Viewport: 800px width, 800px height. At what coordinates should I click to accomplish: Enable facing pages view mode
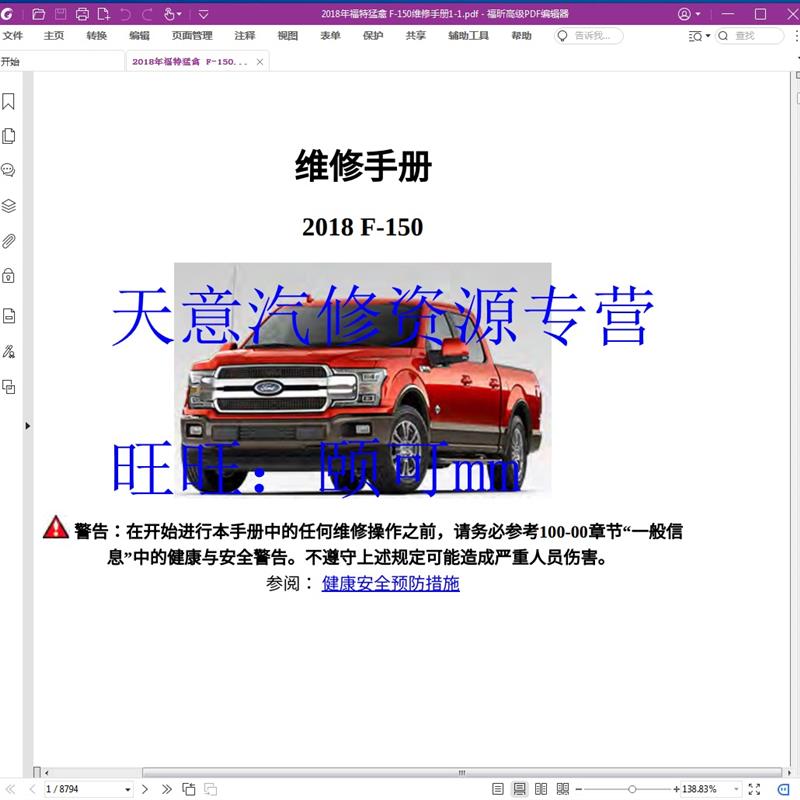(541, 789)
